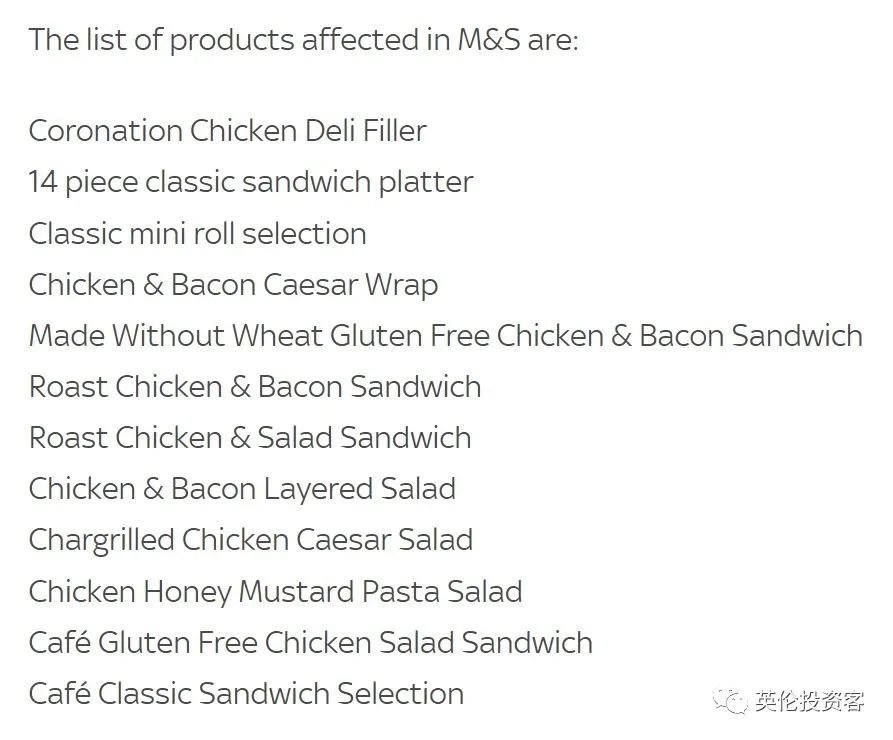Screen dimensions: 893x740
Task: Click the Café Gluten Free Chicken Salad Sandwich line
Action: (311, 643)
